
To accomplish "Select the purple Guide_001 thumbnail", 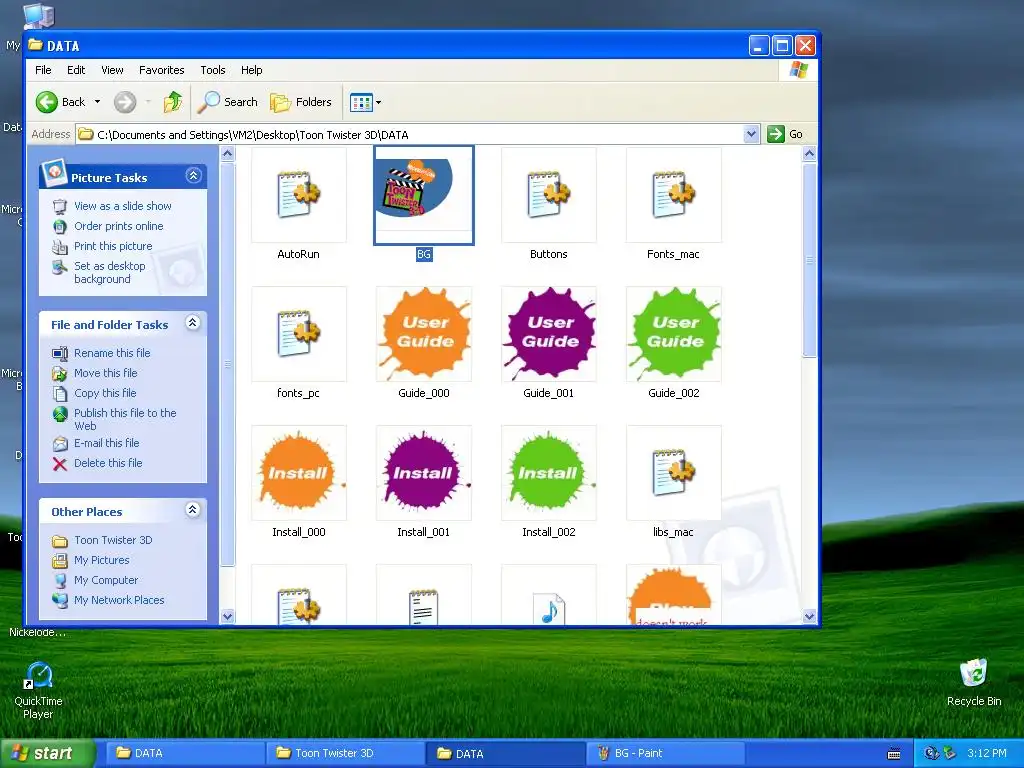I will (549, 334).
